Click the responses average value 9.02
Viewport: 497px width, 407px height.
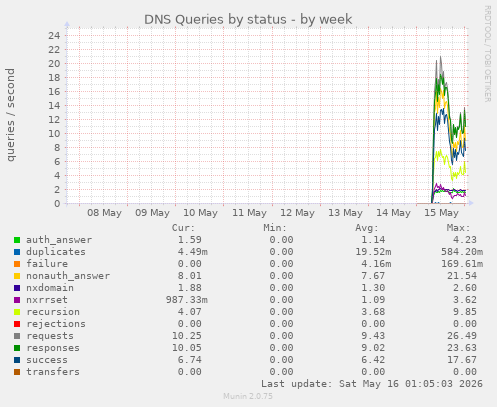pyautogui.click(x=373, y=348)
